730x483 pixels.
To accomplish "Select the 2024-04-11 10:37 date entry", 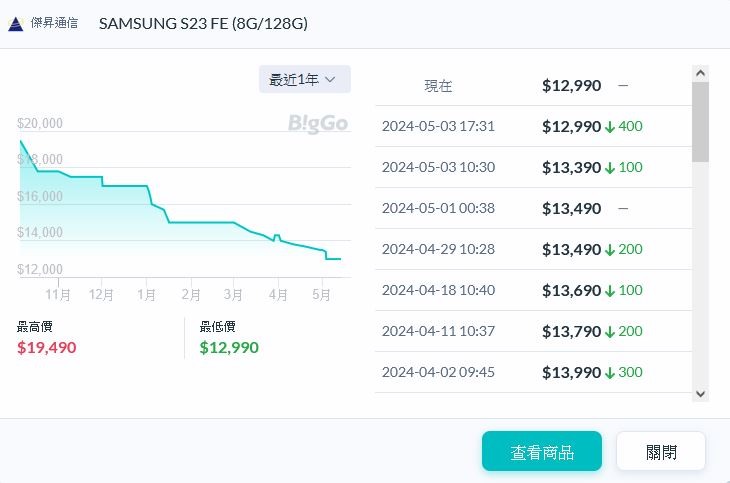I will (x=438, y=331).
